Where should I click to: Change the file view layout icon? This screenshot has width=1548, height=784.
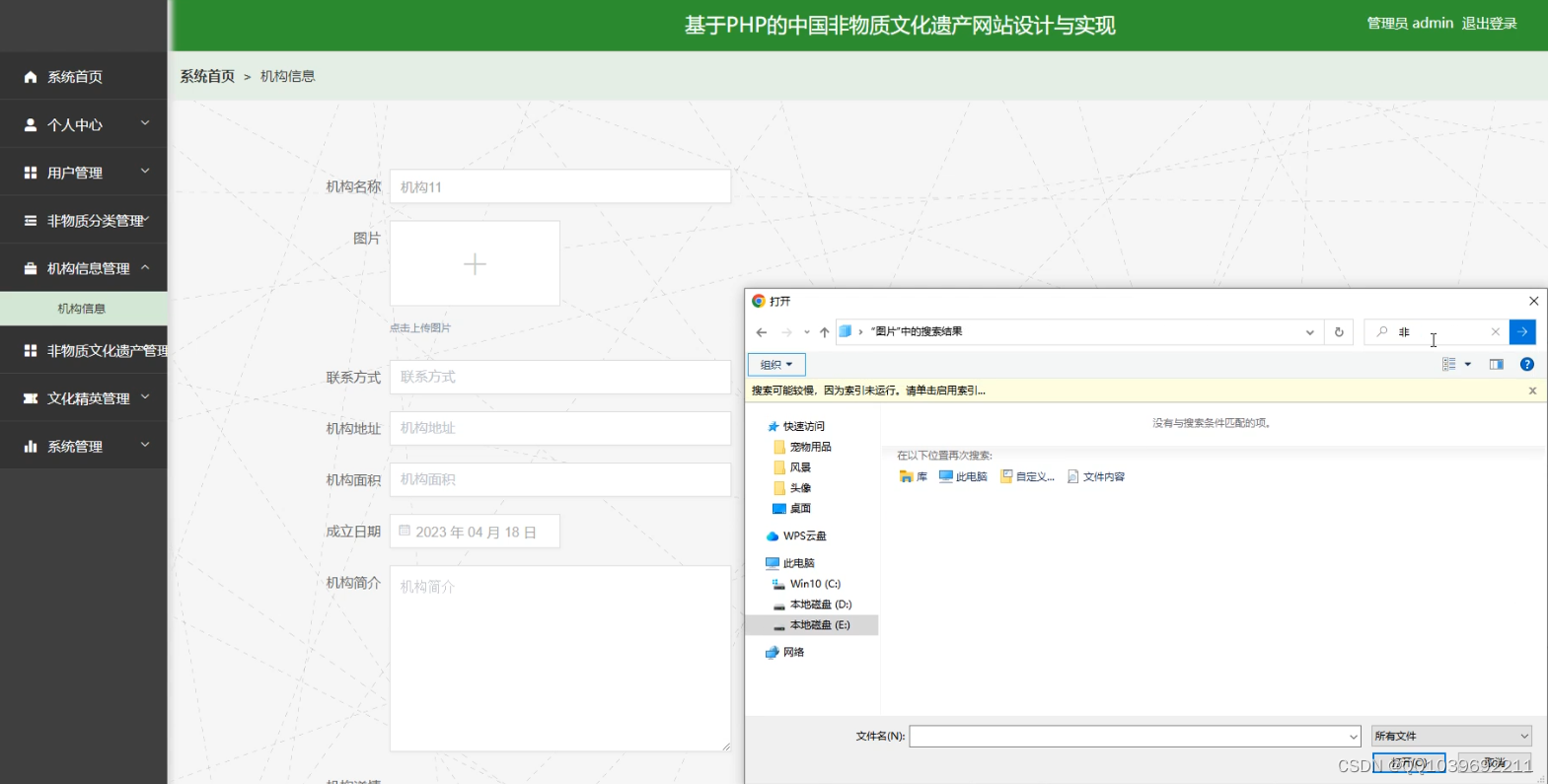point(1448,365)
